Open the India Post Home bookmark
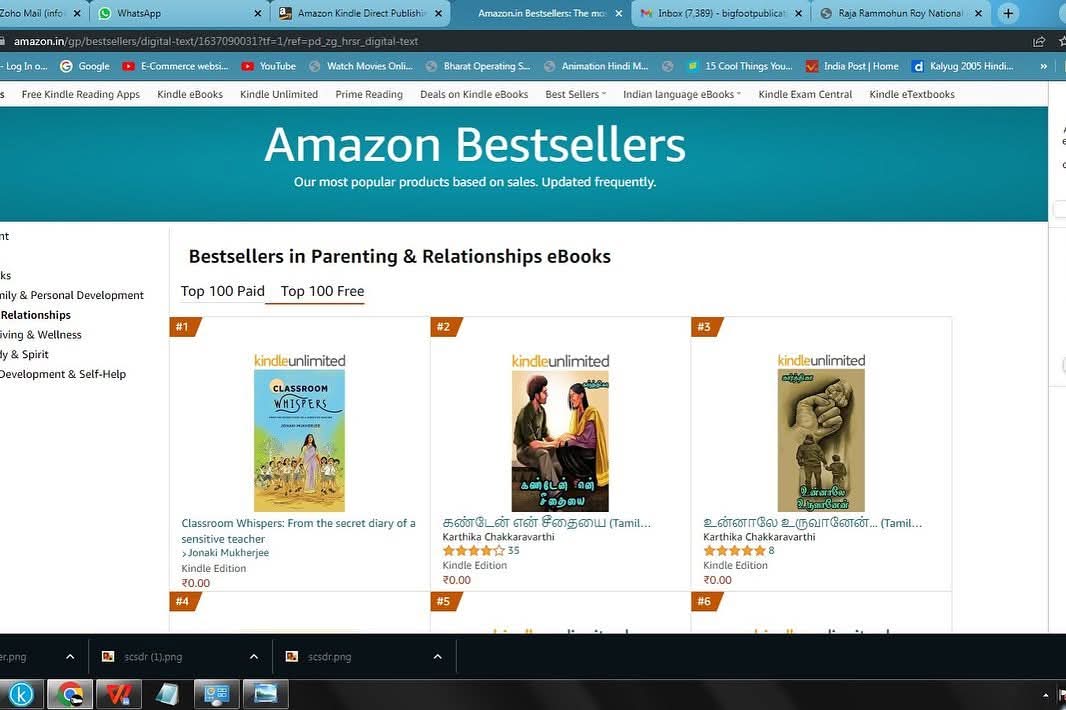This screenshot has width=1066, height=710. tap(853, 66)
